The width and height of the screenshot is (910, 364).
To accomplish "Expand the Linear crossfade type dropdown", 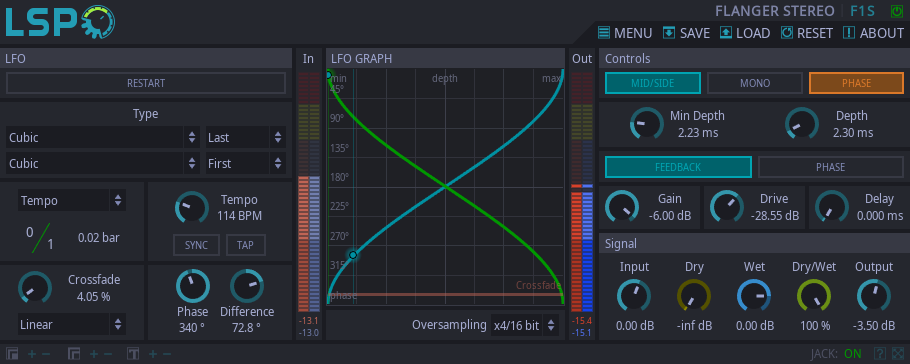I will 72,325.
